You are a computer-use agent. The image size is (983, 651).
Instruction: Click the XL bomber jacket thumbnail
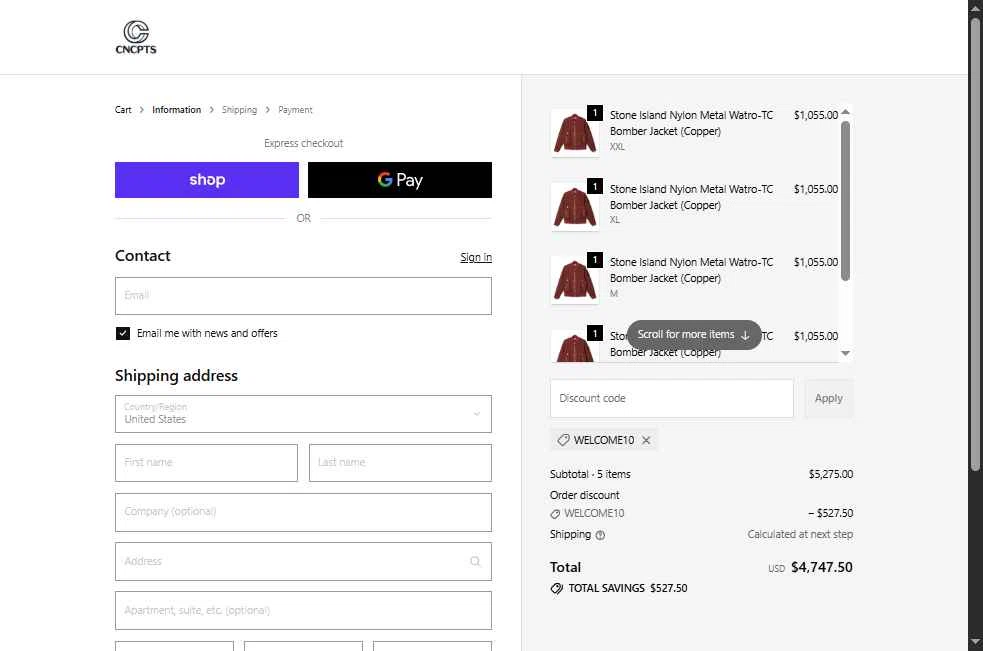574,207
